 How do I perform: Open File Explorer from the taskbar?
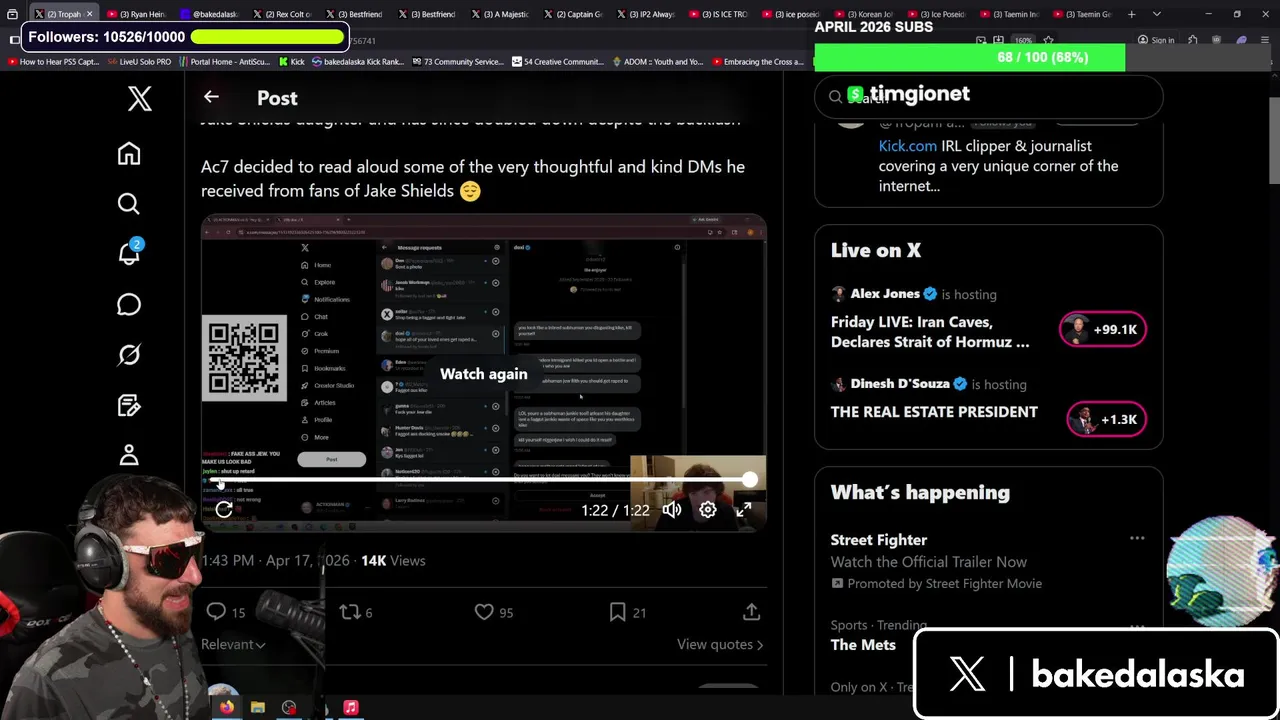pos(258,707)
